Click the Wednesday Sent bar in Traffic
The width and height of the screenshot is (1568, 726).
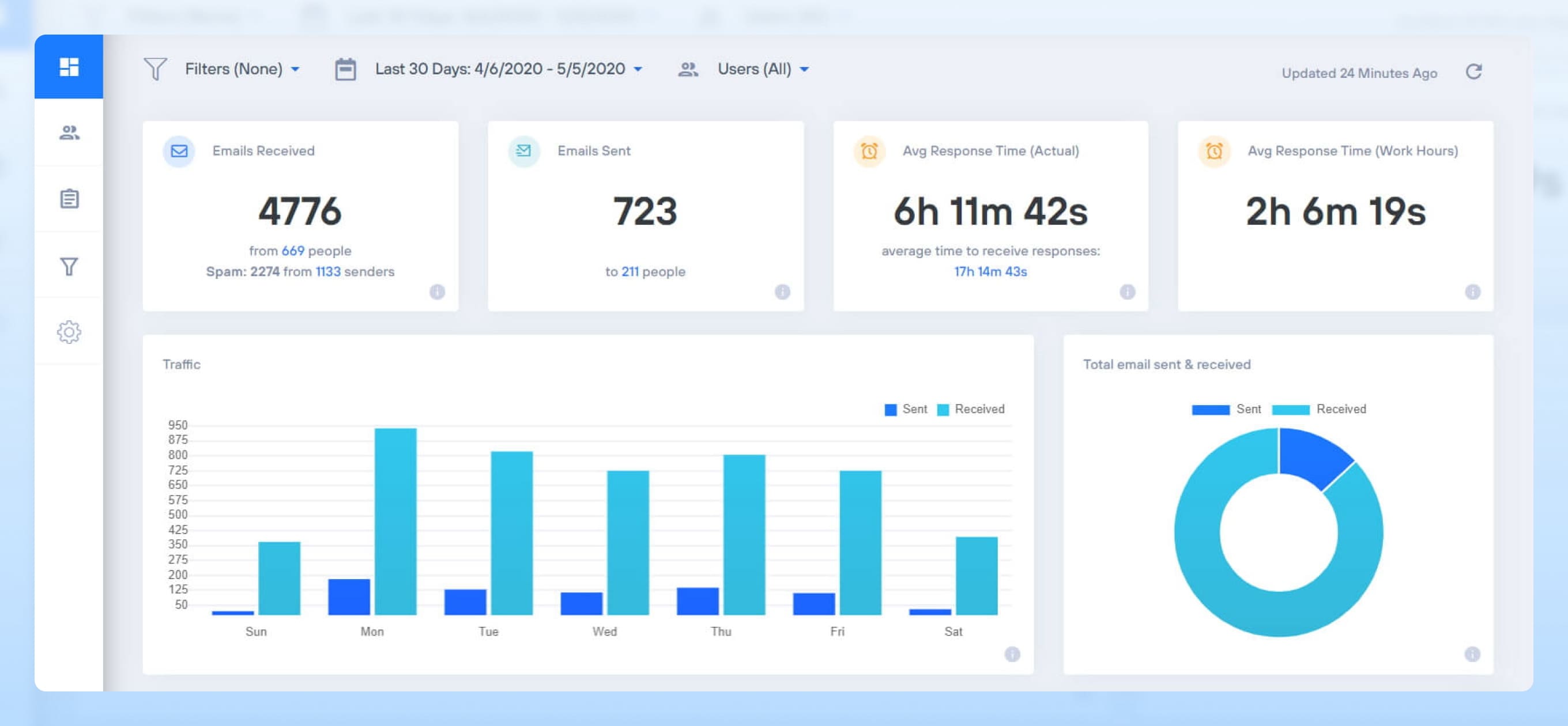(582, 604)
